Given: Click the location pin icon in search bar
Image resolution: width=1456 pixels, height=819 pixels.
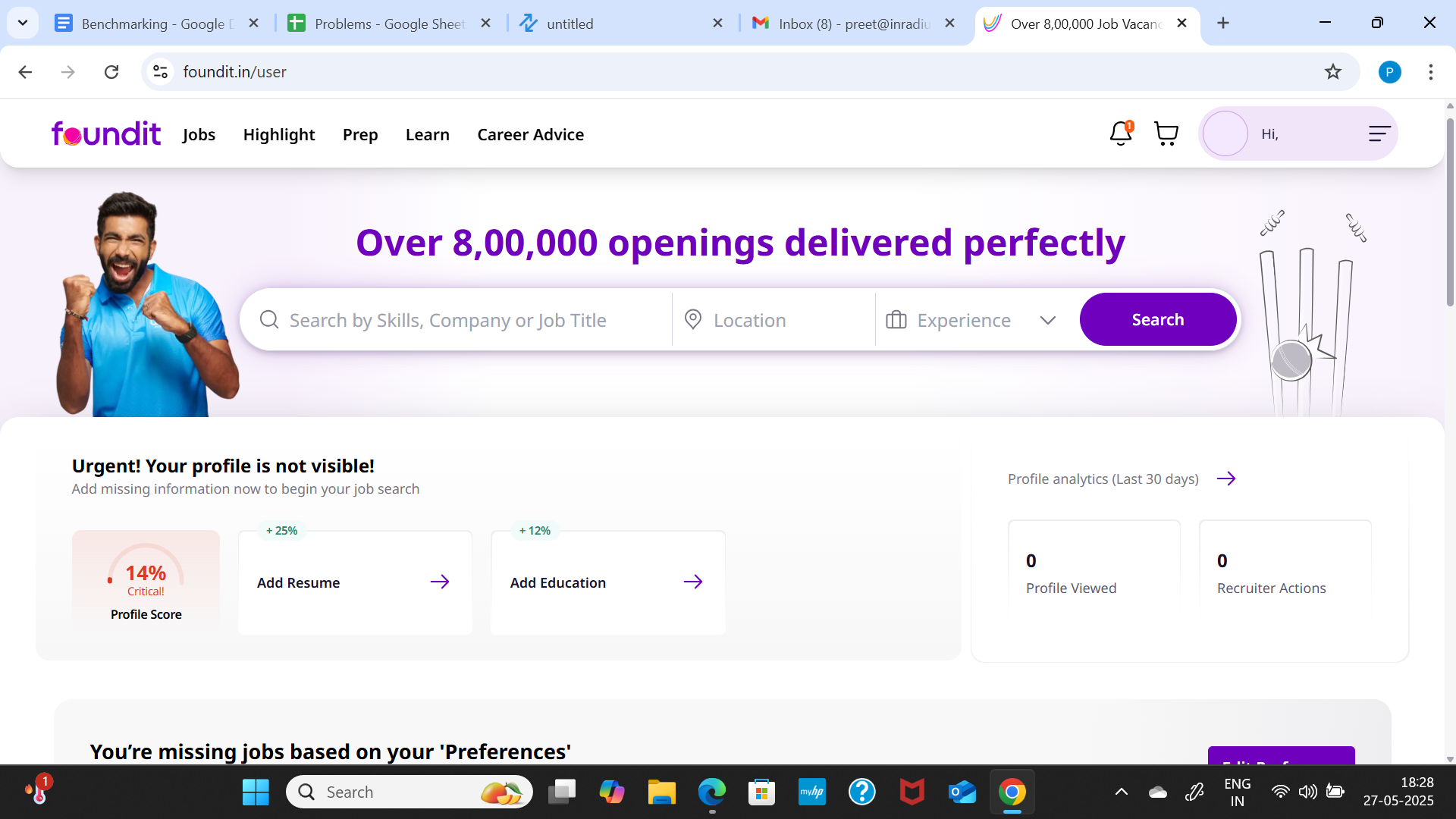Looking at the screenshot, I should [x=692, y=319].
